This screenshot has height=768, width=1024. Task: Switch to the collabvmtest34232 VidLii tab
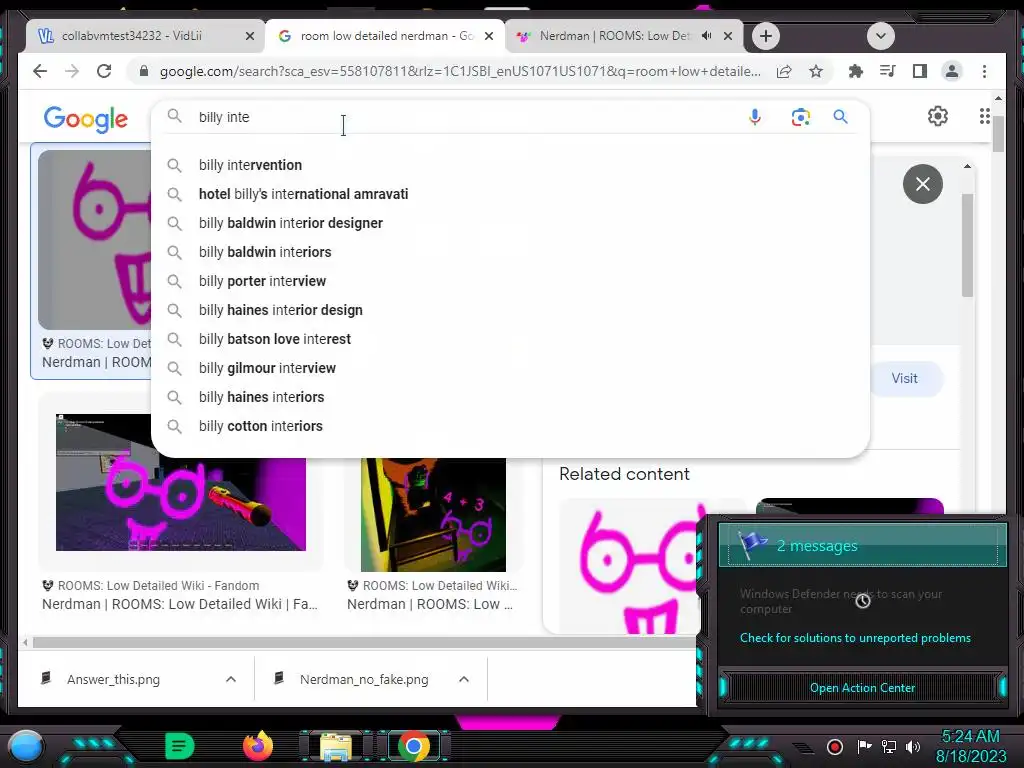tap(145, 36)
